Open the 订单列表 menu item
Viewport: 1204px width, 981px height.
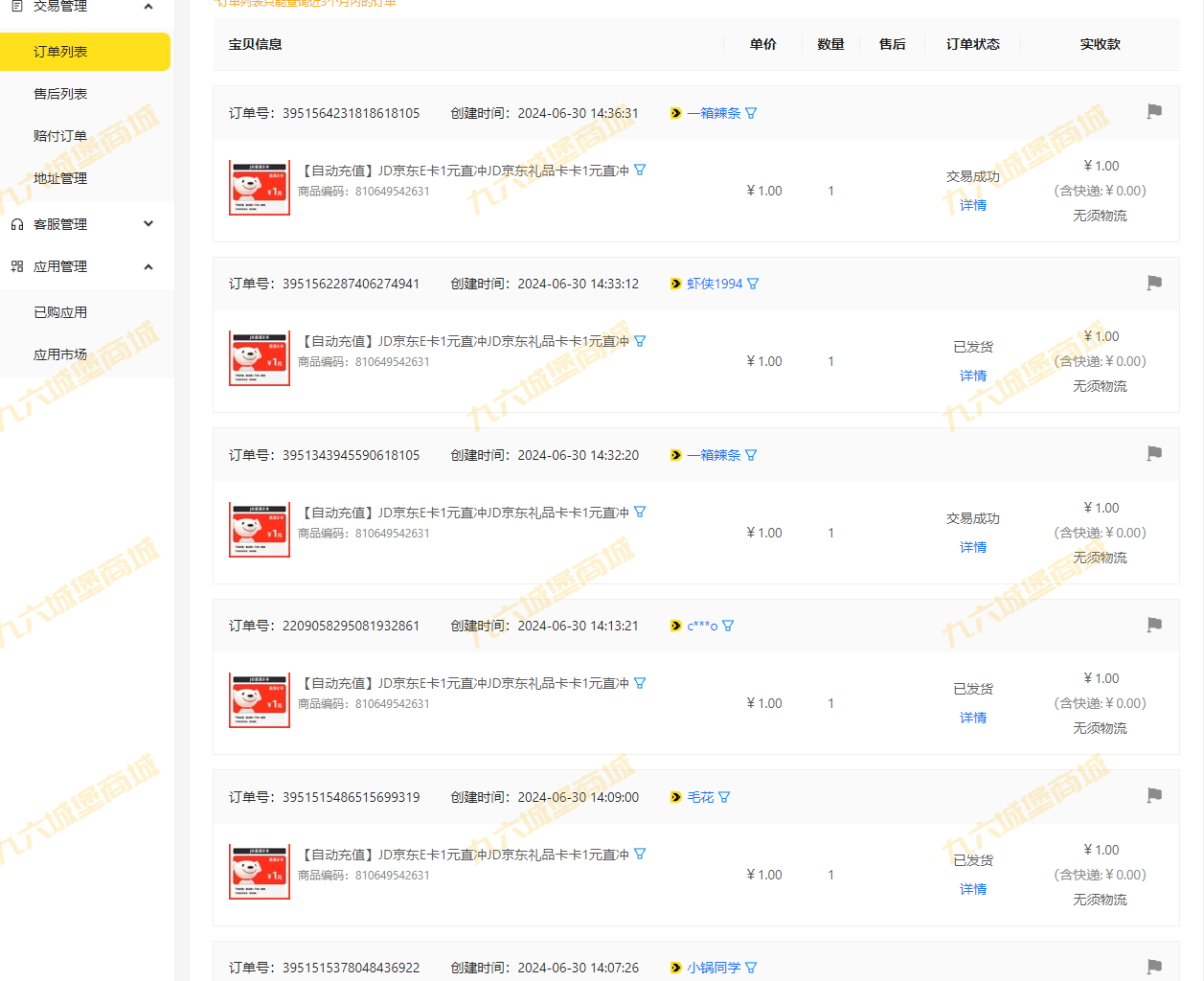(x=85, y=52)
